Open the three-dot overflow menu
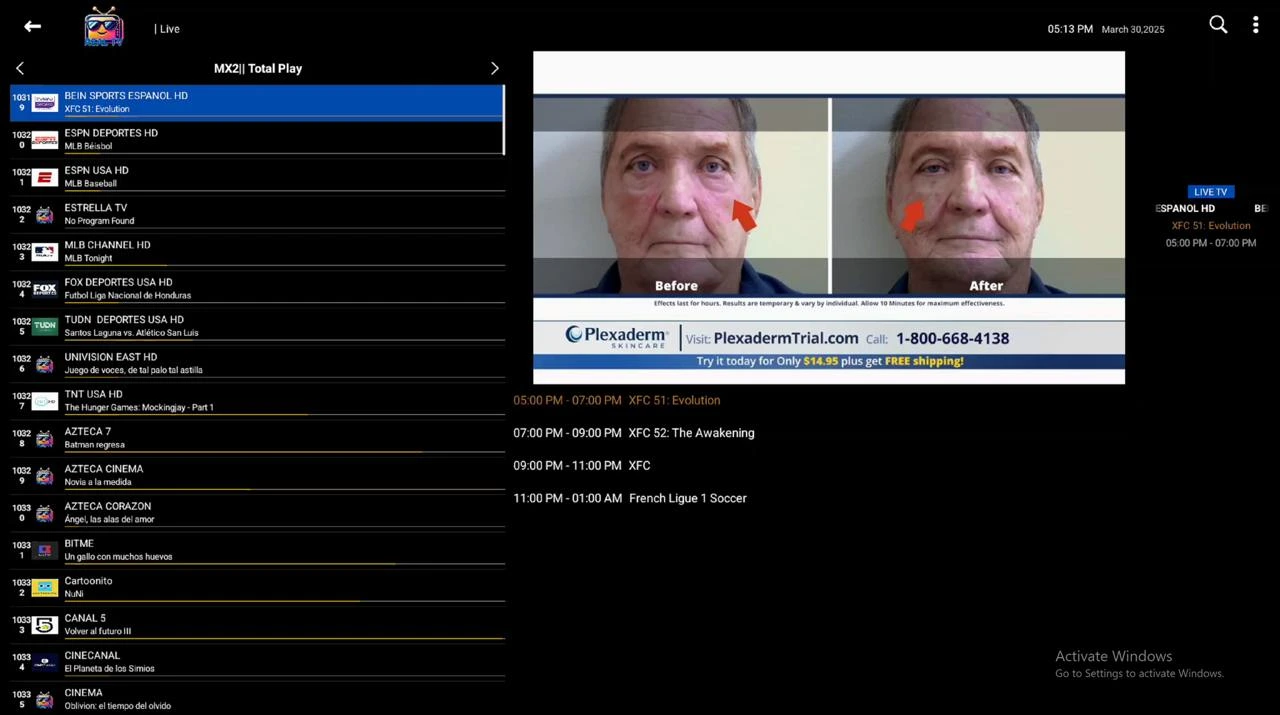The width and height of the screenshot is (1280, 715). pos(1255,25)
